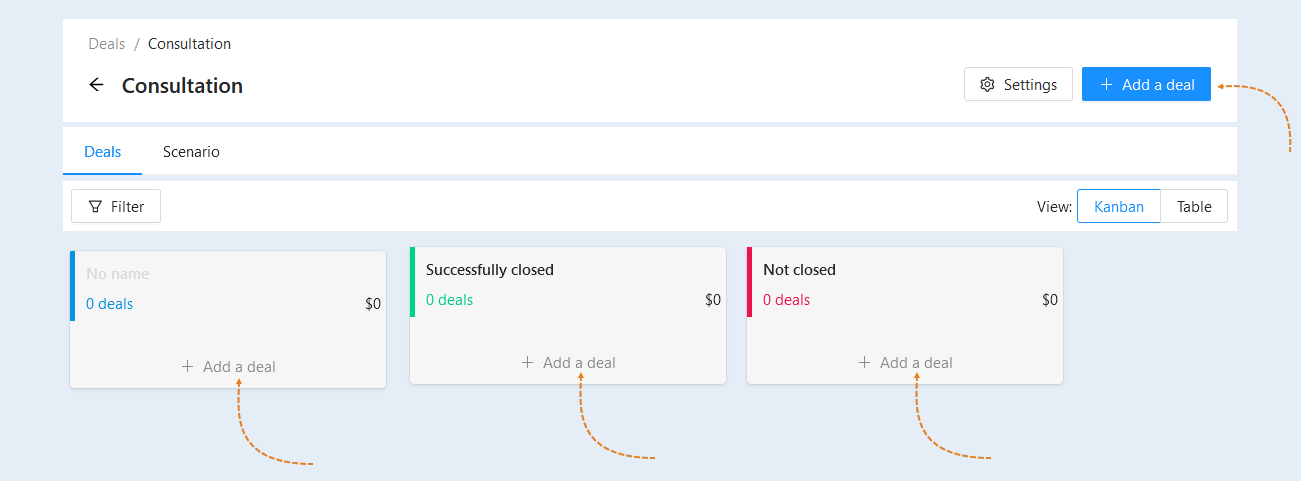Click plus icon in Not closed column
The image size is (1301, 481).
(864, 363)
